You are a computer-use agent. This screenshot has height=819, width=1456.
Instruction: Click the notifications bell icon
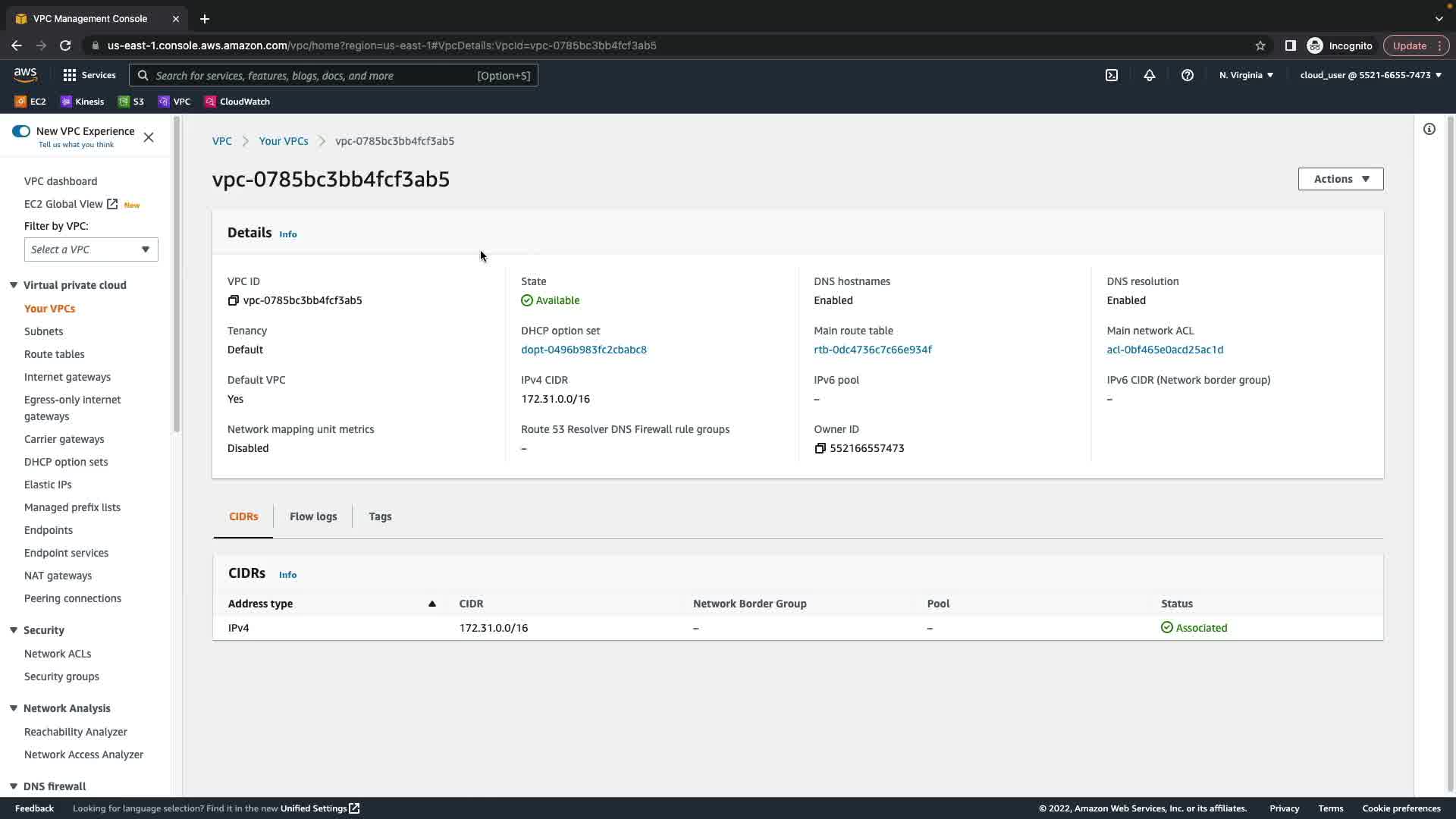click(1150, 75)
